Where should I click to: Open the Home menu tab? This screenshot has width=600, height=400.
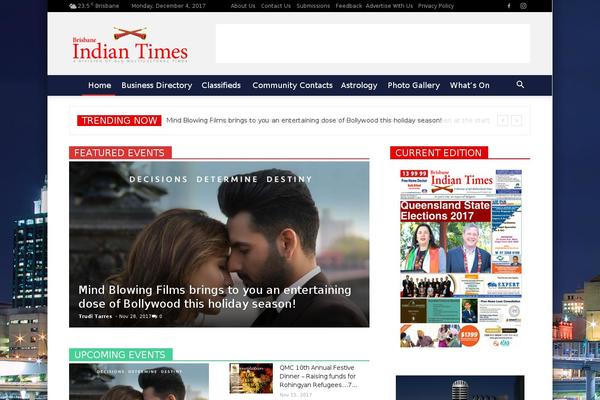pos(99,85)
